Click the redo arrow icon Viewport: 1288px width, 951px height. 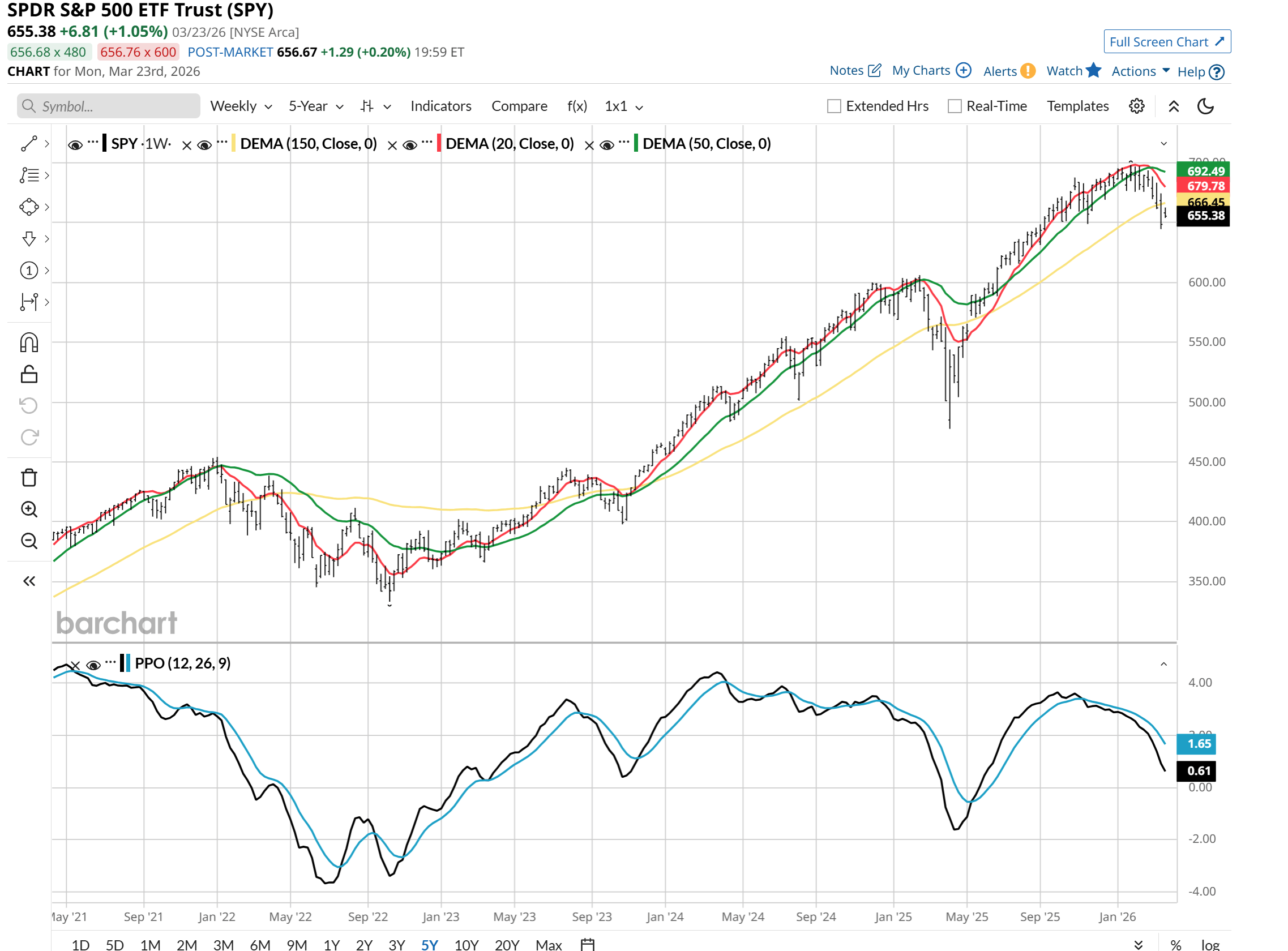pyautogui.click(x=29, y=438)
